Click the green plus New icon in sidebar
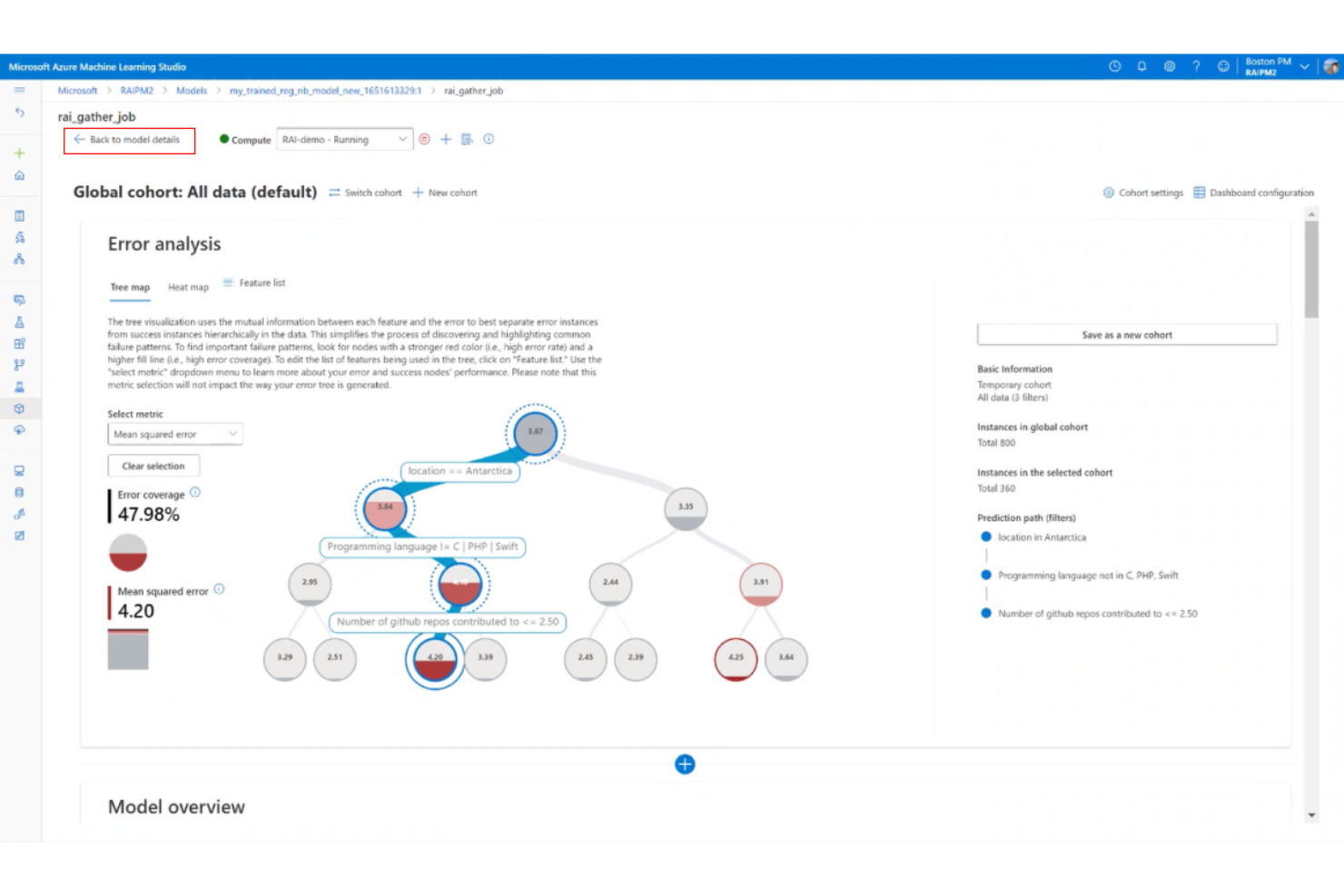The image size is (1344, 896). tap(19, 153)
